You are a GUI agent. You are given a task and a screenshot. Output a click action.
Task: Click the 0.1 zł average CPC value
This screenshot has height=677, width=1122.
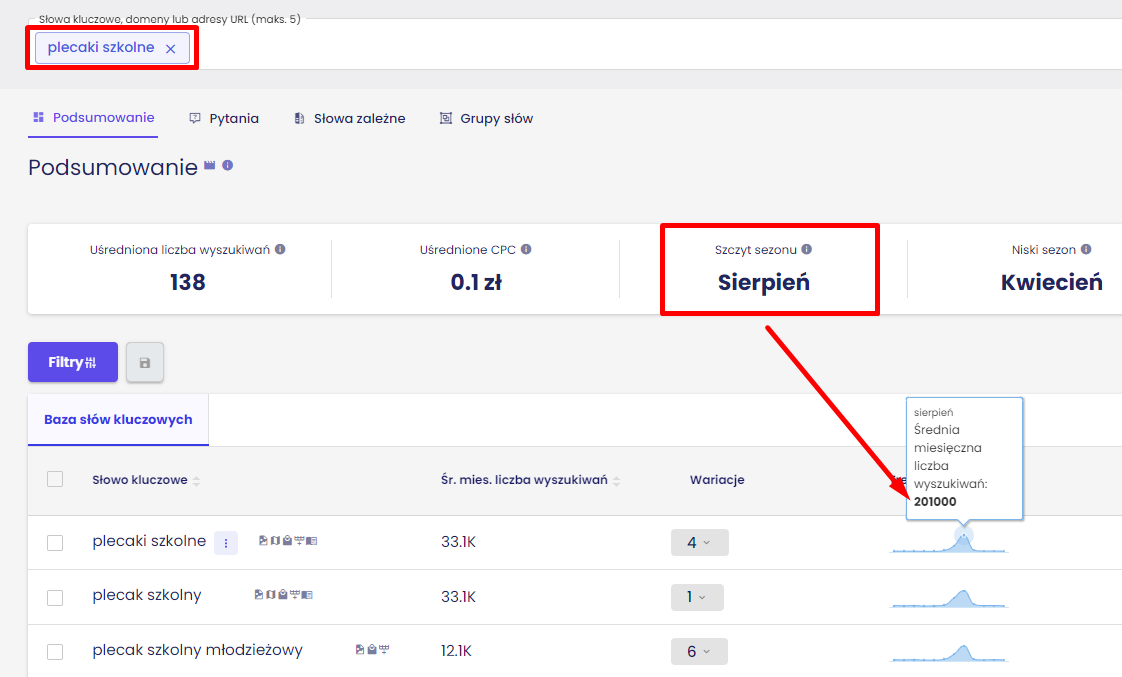476,282
